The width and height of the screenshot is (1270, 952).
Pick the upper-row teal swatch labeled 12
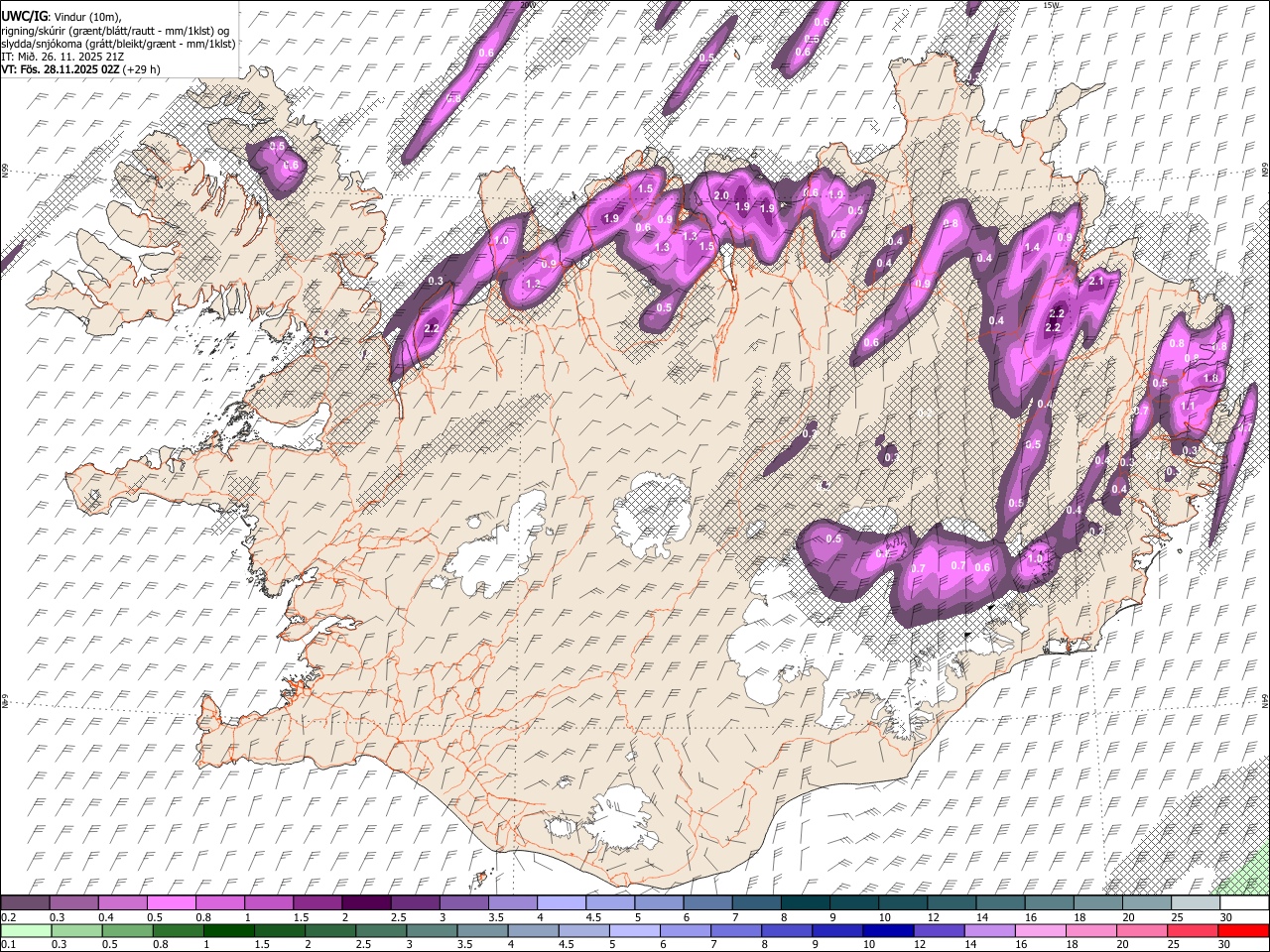pos(952,903)
